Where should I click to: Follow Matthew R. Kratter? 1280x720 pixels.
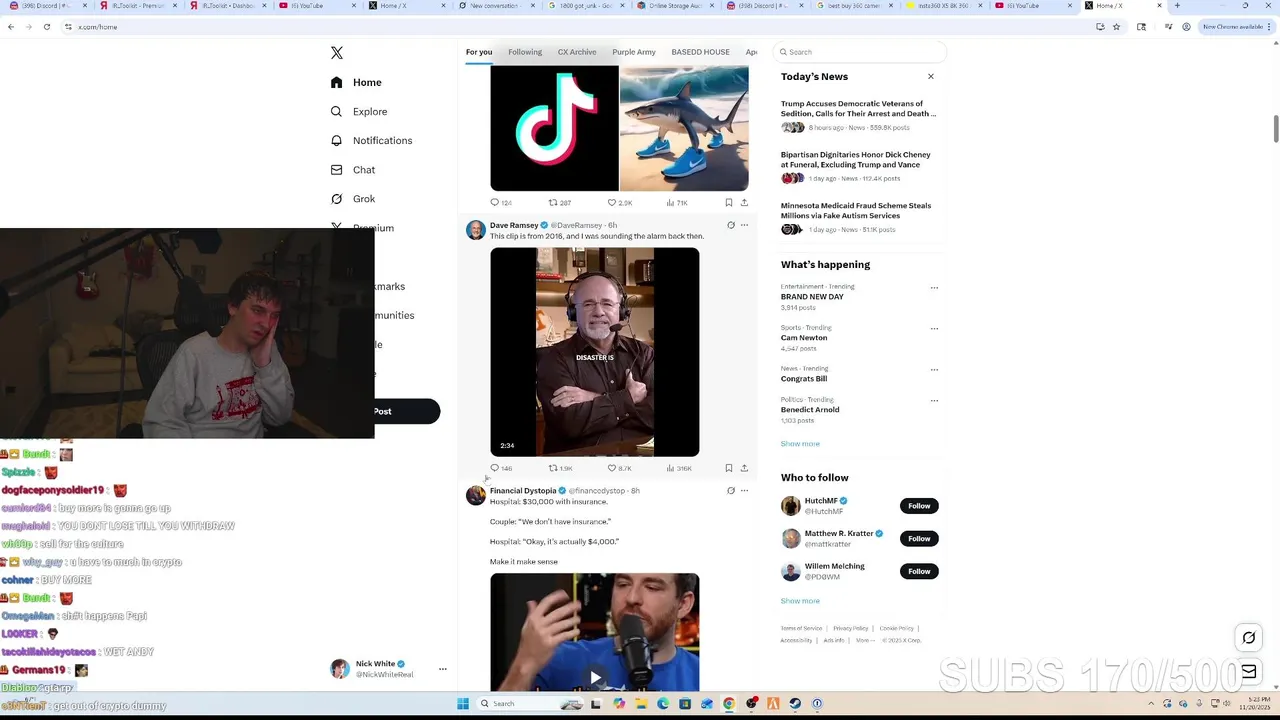coord(919,538)
